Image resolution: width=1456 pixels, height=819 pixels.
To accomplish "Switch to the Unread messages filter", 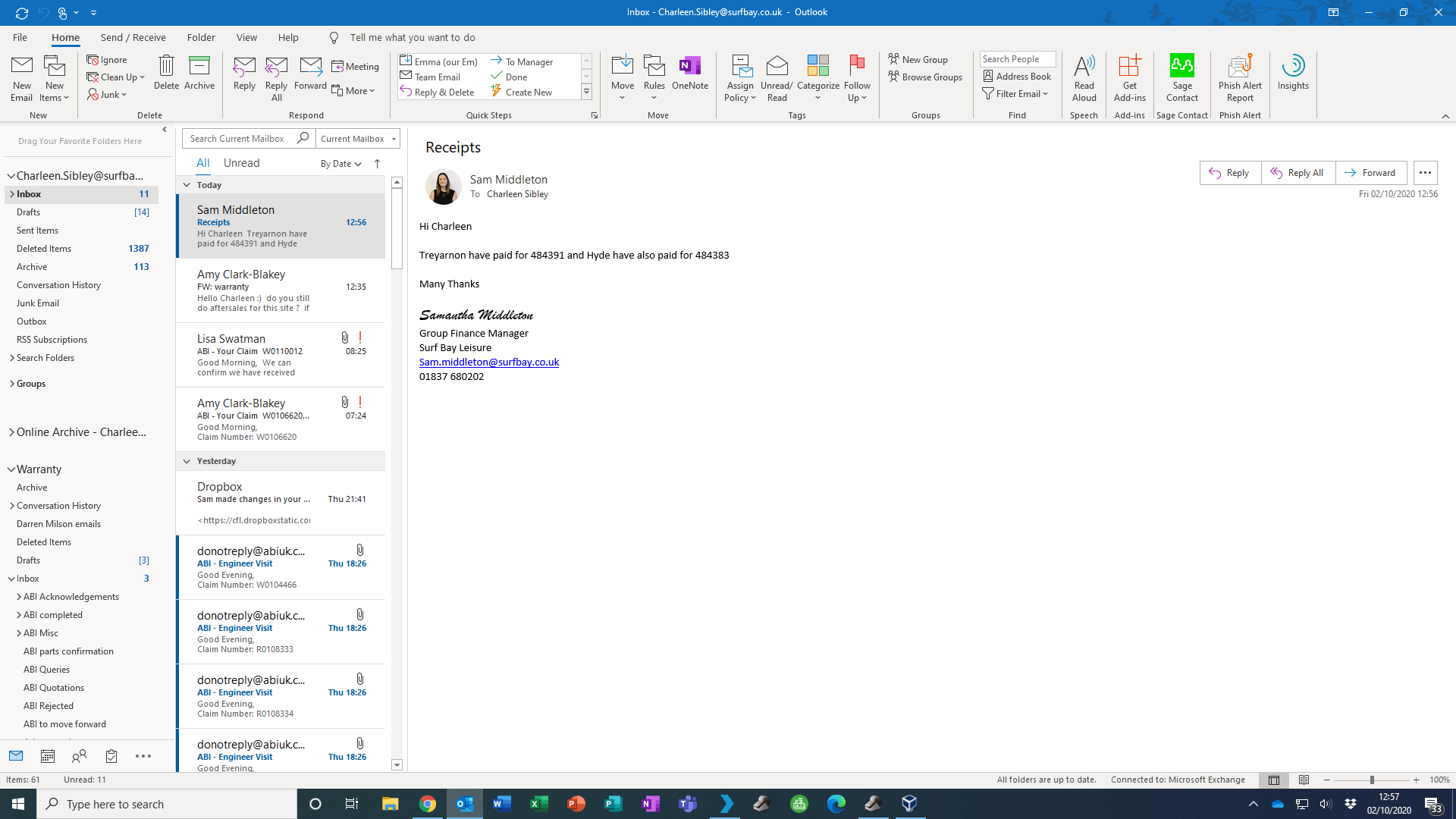I will click(241, 163).
